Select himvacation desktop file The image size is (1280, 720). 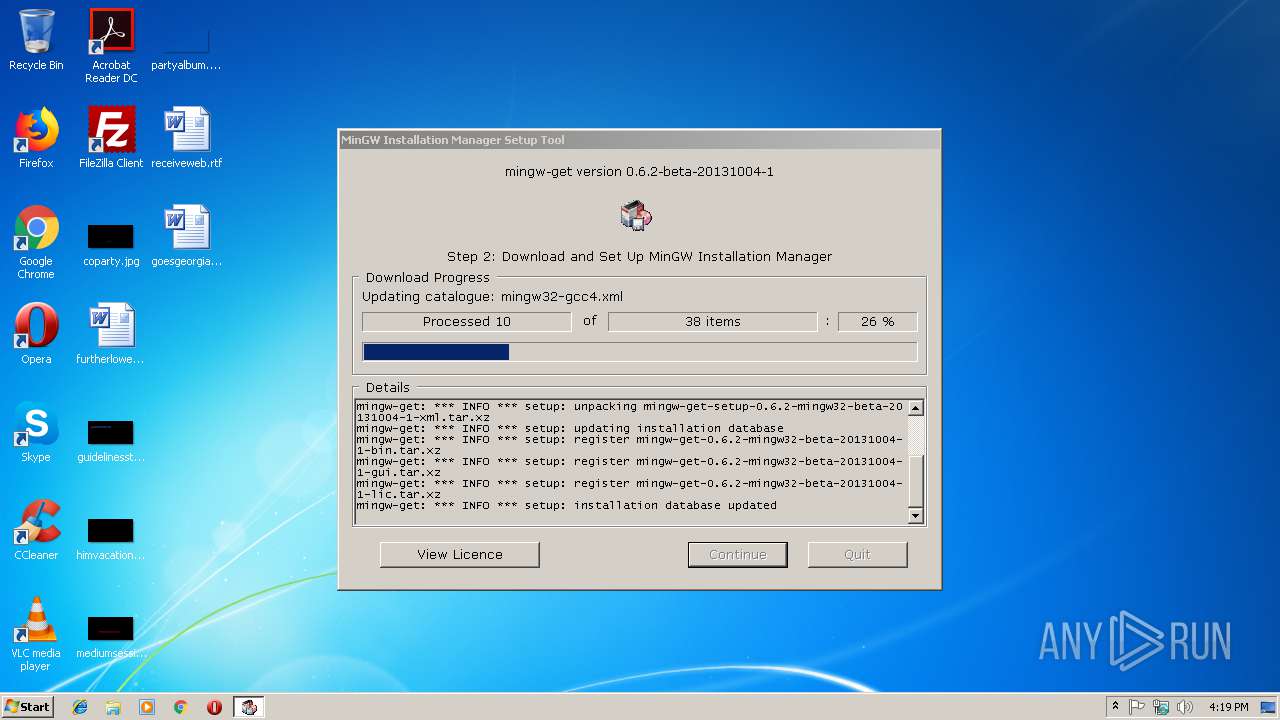111,538
